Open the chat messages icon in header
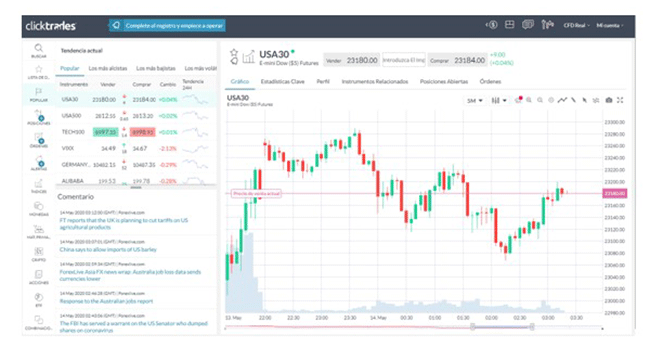The image size is (650, 360). (x=528, y=25)
